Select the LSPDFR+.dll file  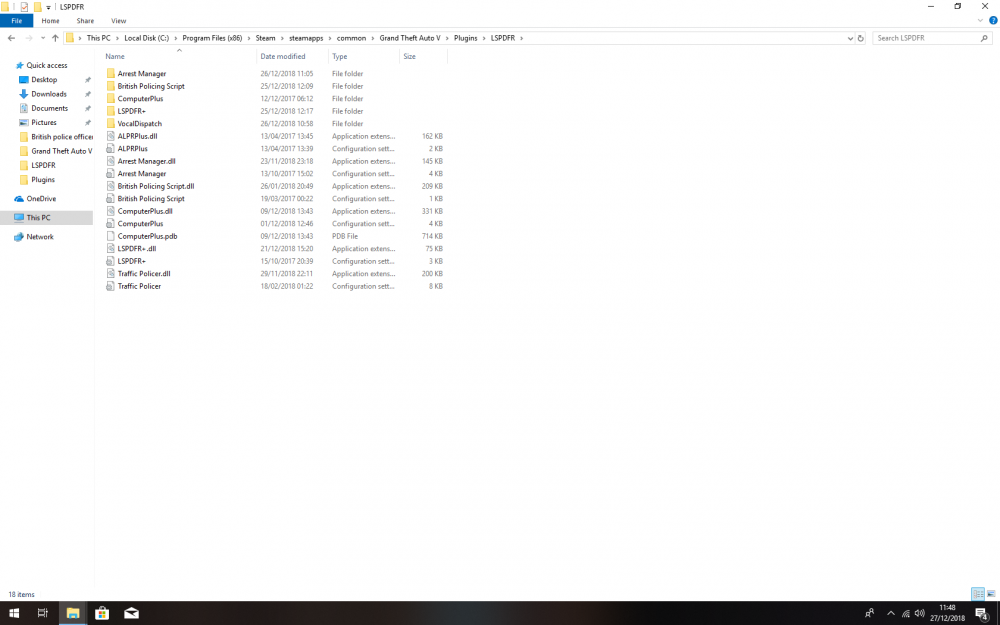(x=136, y=249)
